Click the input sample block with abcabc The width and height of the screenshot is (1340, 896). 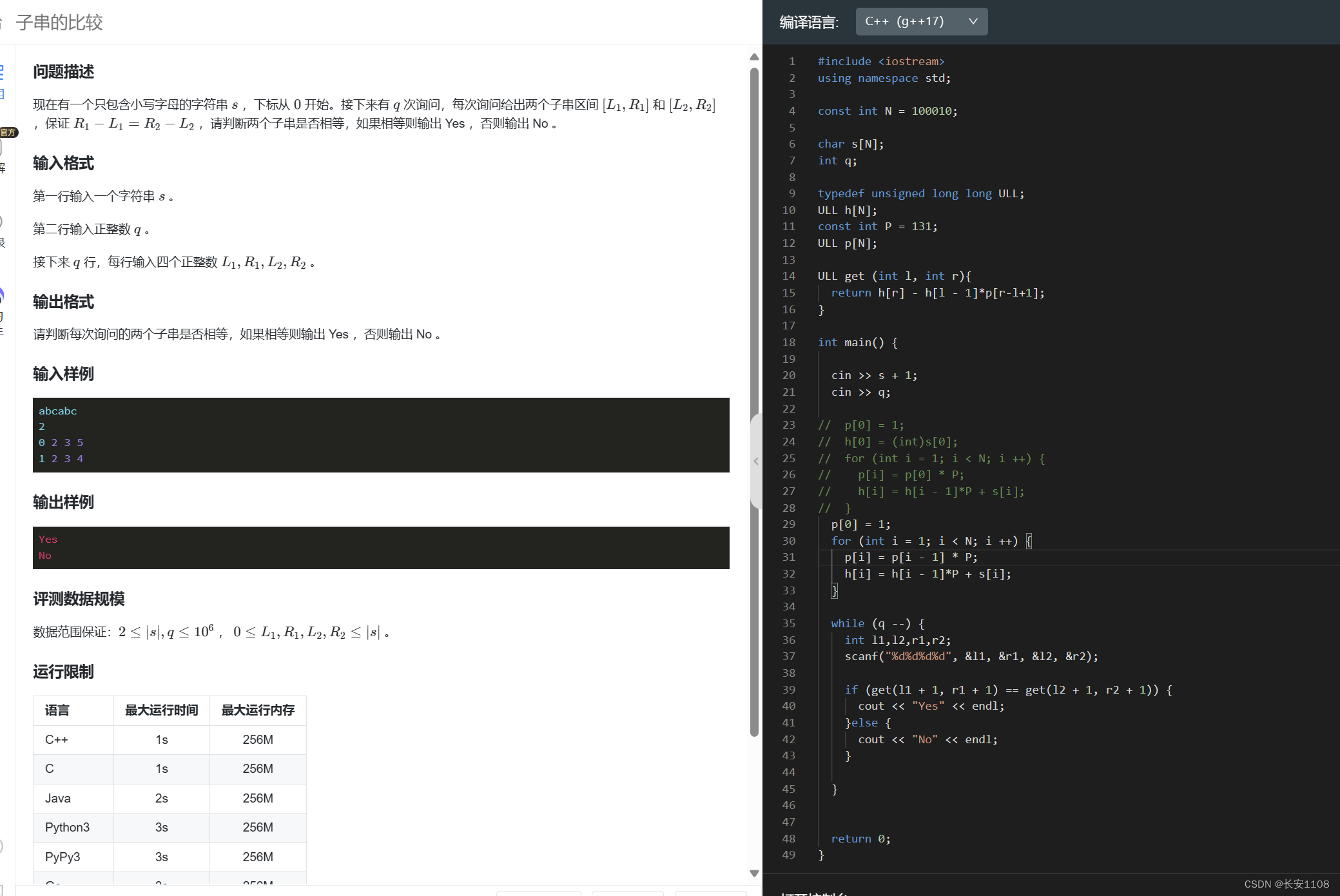[380, 435]
